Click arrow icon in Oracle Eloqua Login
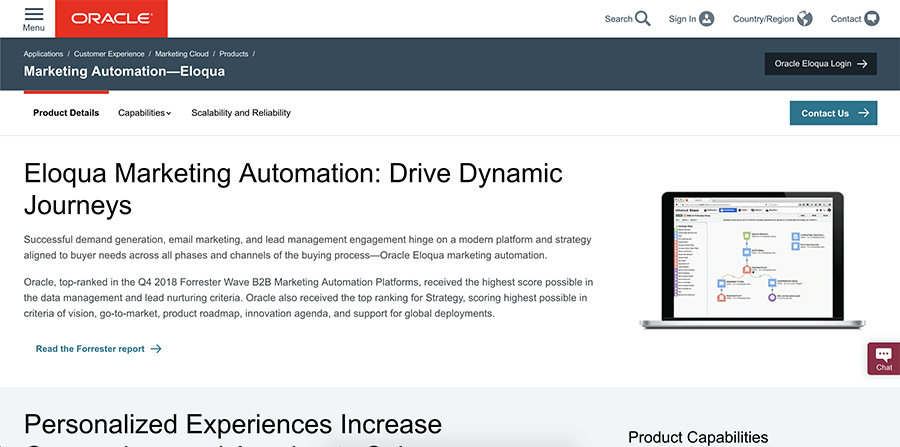 click(x=862, y=64)
